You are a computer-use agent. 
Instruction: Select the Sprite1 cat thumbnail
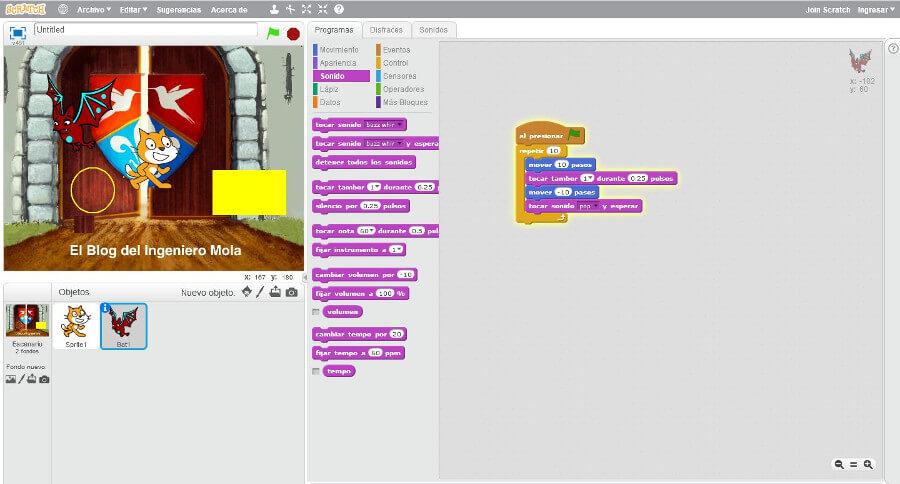click(x=76, y=326)
